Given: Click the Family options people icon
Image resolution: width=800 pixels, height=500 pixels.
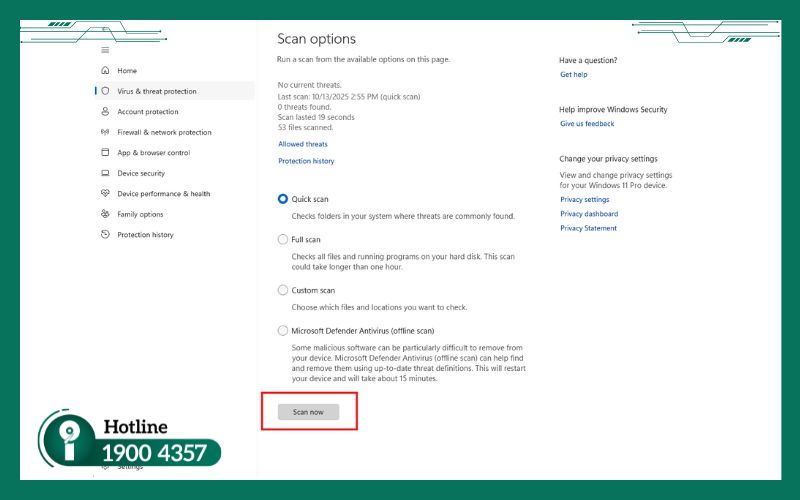Looking at the screenshot, I should pyautogui.click(x=105, y=214).
